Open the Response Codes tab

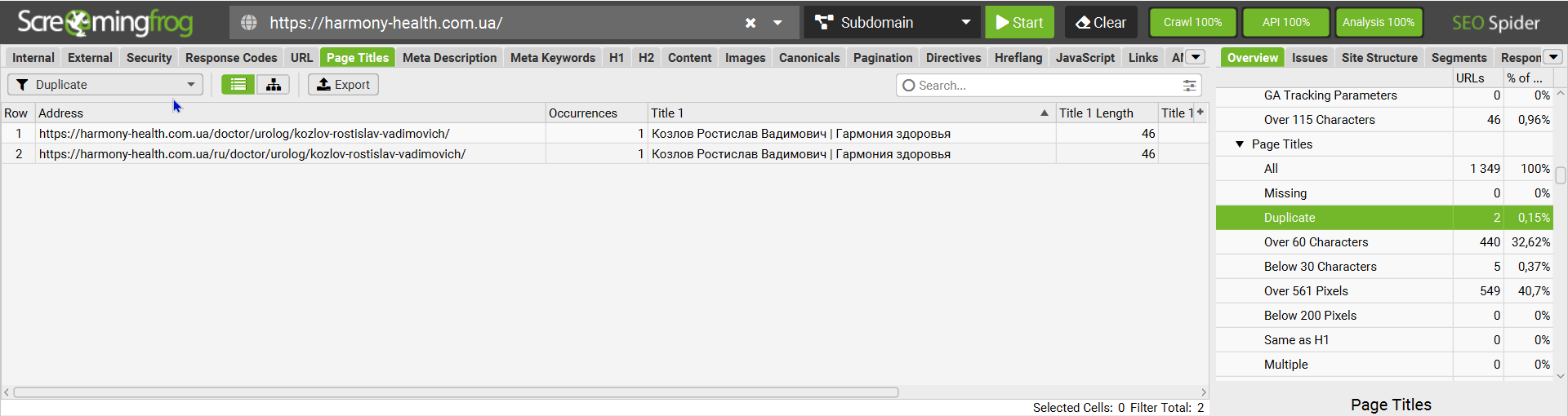point(231,58)
